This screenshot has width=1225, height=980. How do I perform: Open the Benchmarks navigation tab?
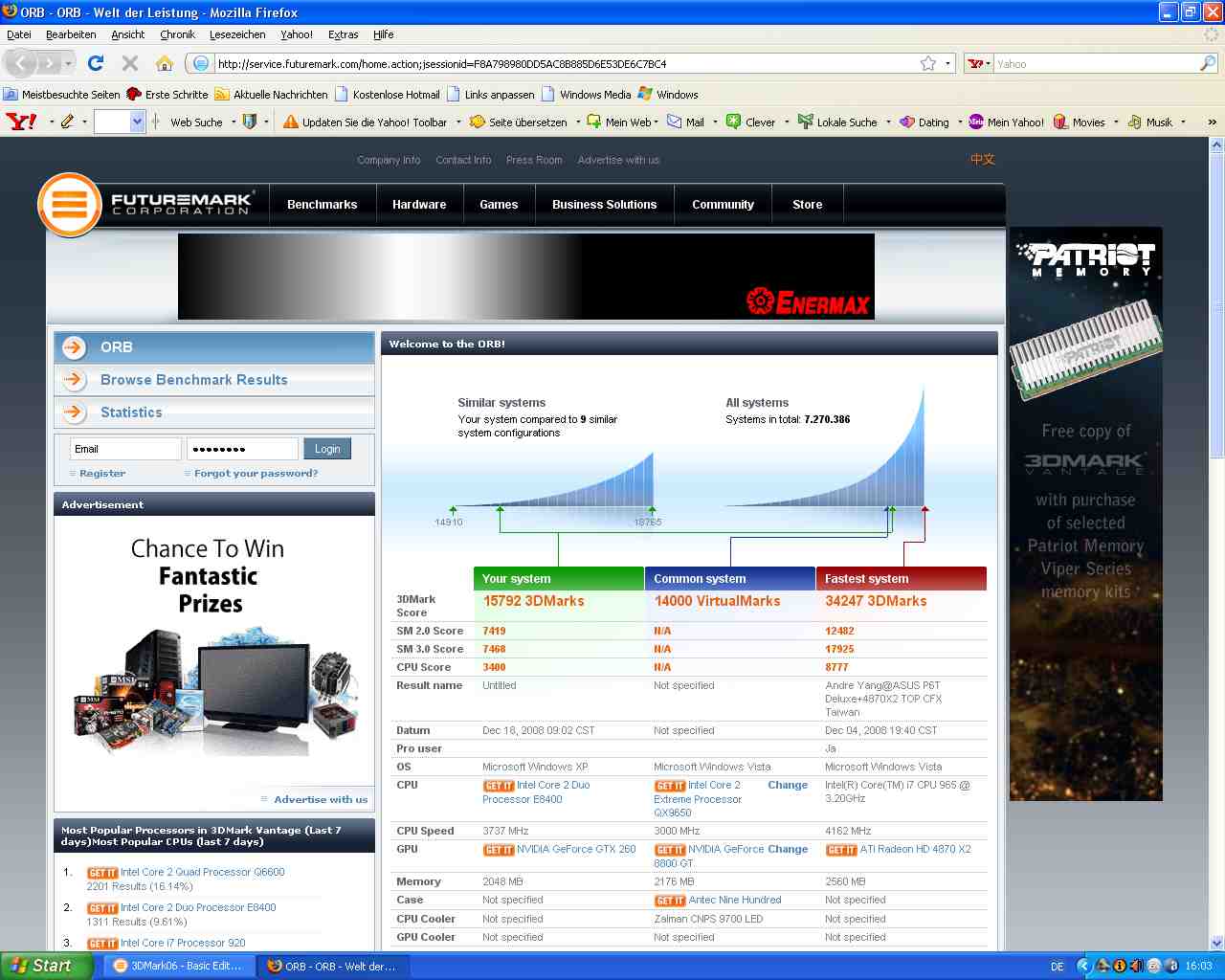322,205
